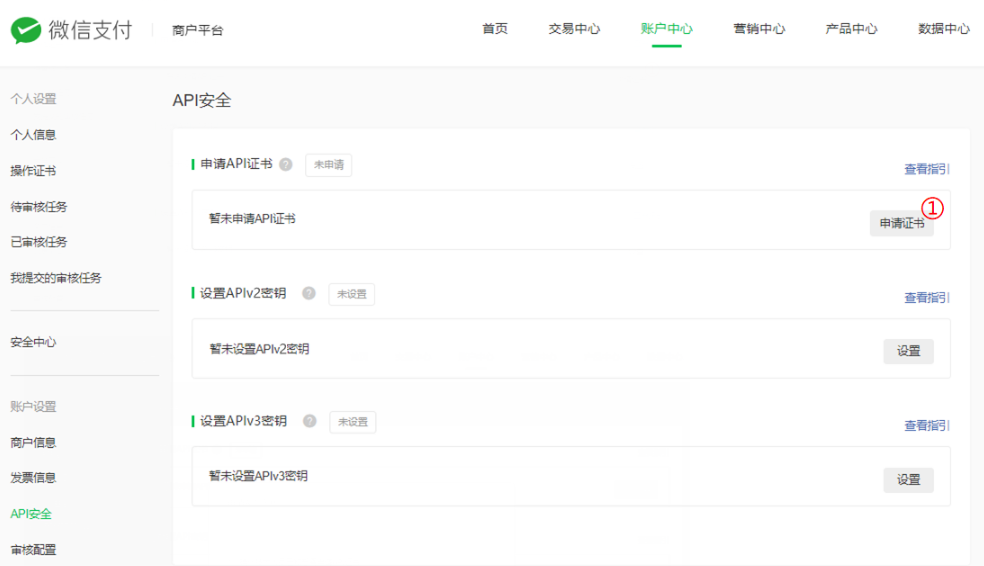The image size is (984, 566).
Task: Open 商户信息 under 账户设置
Action: pyautogui.click(x=33, y=442)
